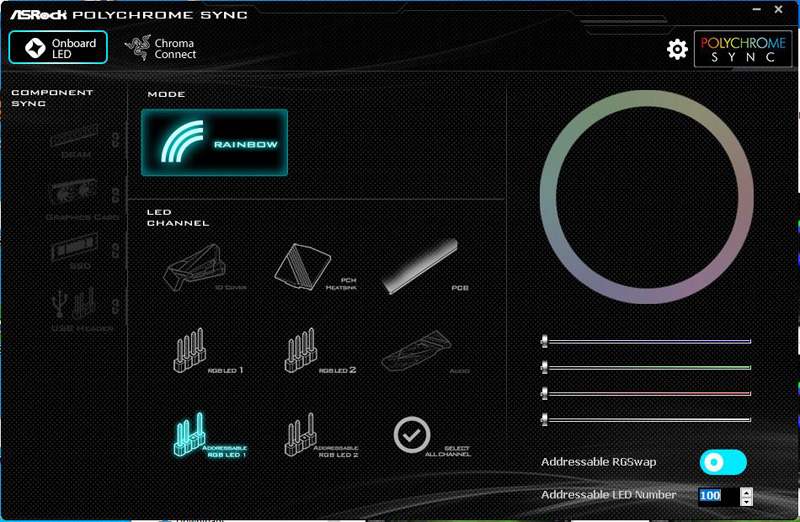Switch to the Onboard LED tab
Image resolution: width=800 pixels, height=522 pixels.
[58, 47]
